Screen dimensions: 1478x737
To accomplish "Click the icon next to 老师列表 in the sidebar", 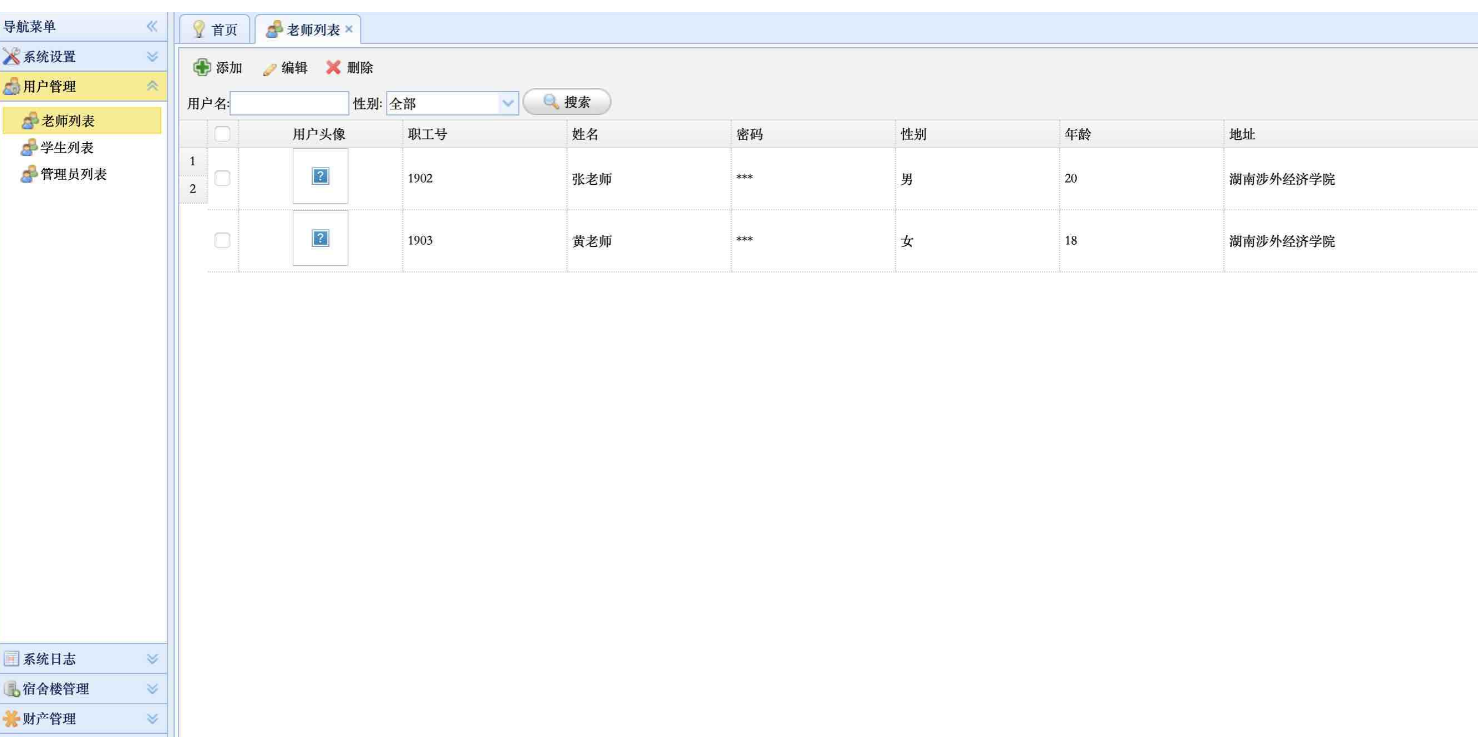I will click(30, 121).
